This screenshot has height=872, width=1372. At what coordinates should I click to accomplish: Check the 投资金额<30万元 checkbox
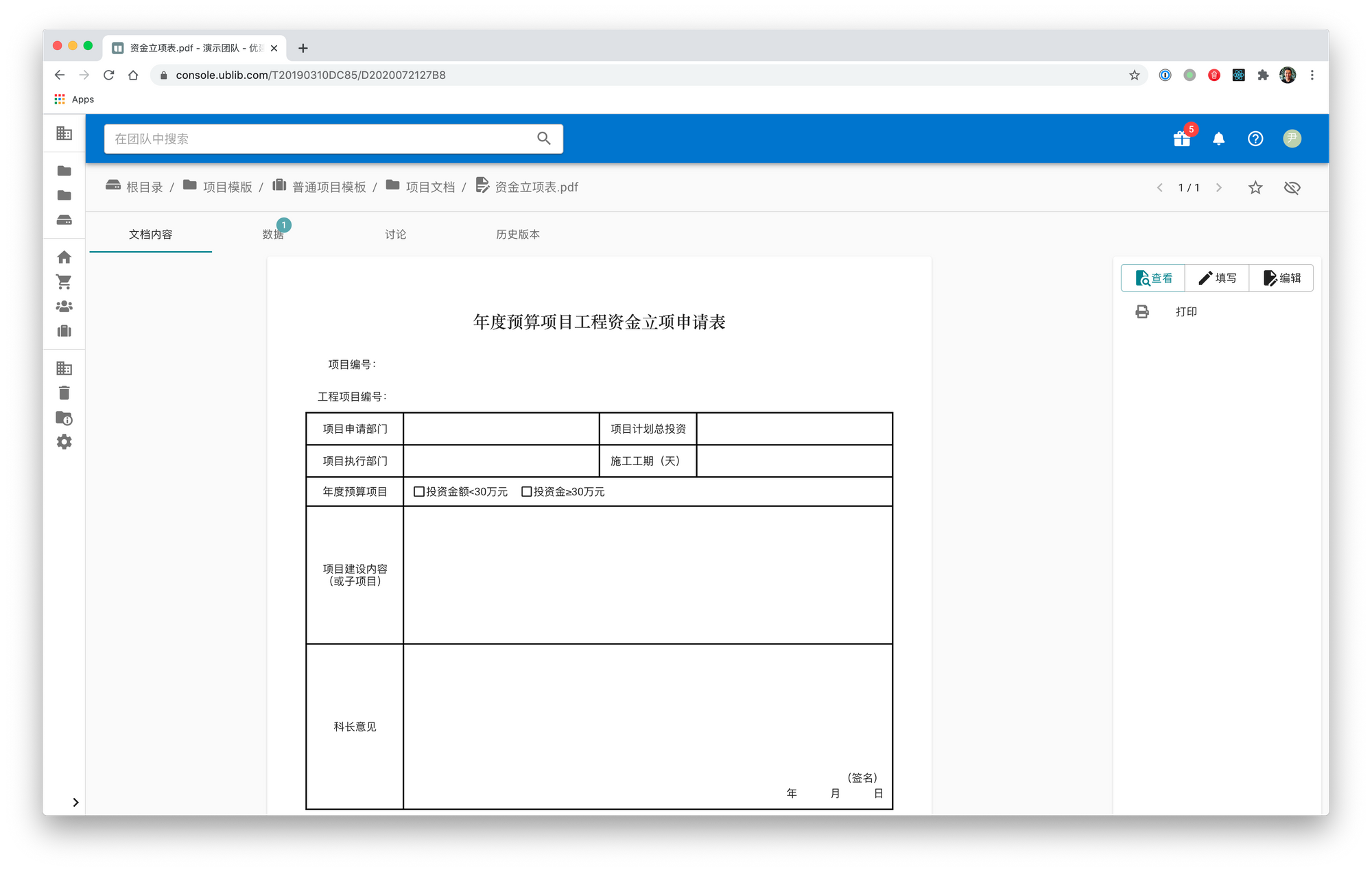click(x=419, y=491)
